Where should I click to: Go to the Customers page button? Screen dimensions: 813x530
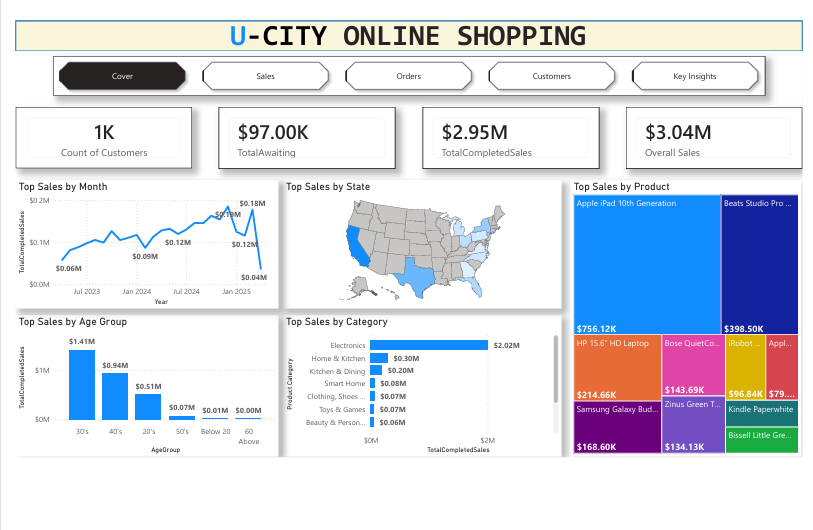pyautogui.click(x=552, y=76)
